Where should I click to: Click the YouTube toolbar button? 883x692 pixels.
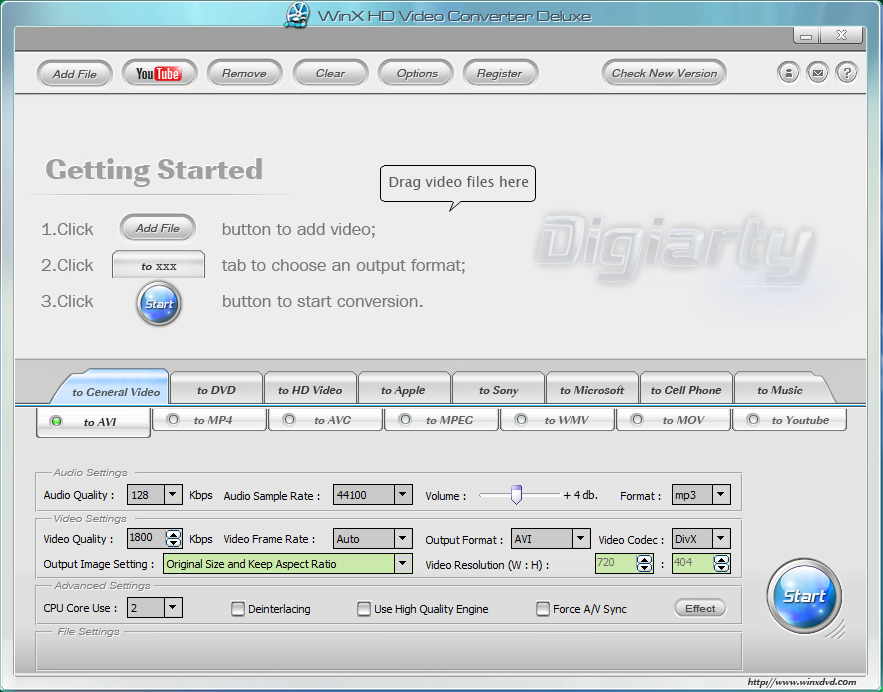click(x=159, y=73)
